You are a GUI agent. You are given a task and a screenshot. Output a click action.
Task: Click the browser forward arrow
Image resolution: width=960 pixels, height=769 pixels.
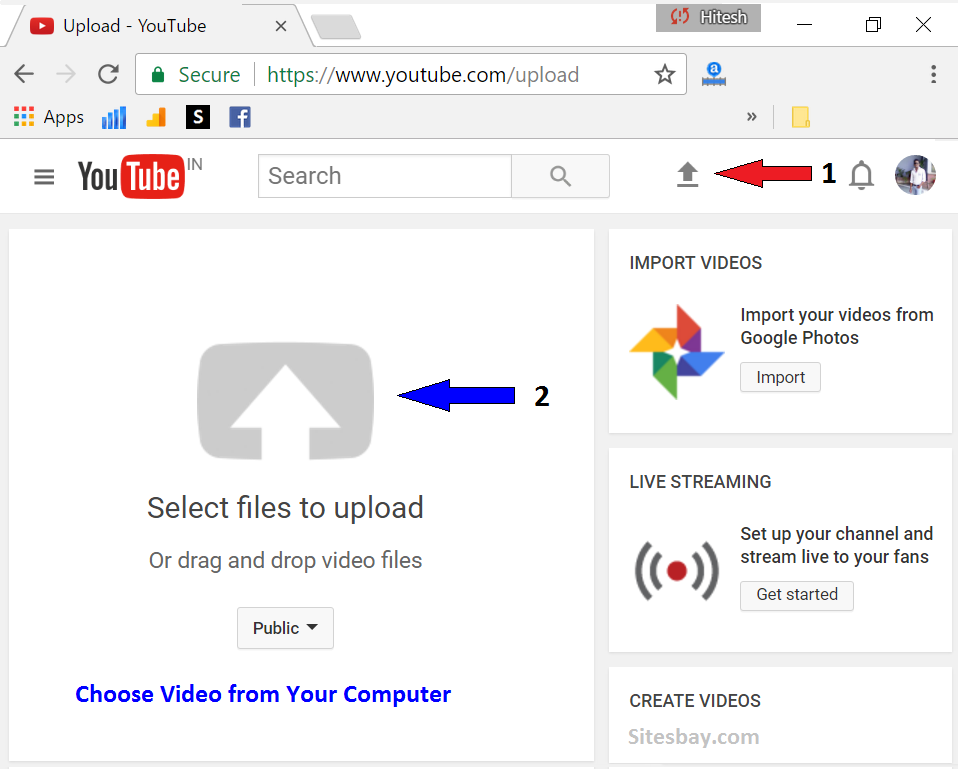tap(66, 74)
